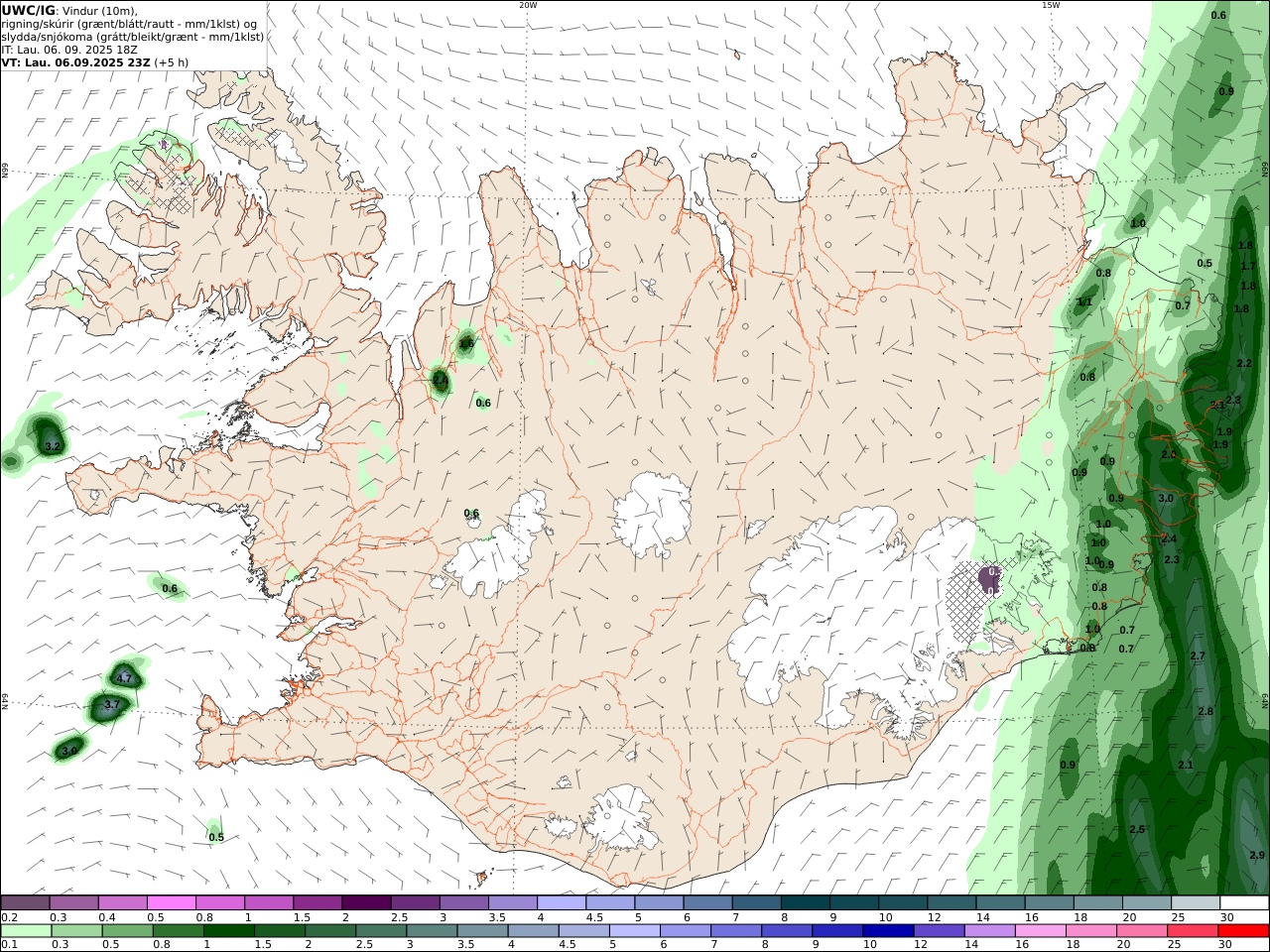Click the valid time line 'VT: Lau. 06.09.2025 23Z'
Screen dimensions: 1270x952
(75, 61)
